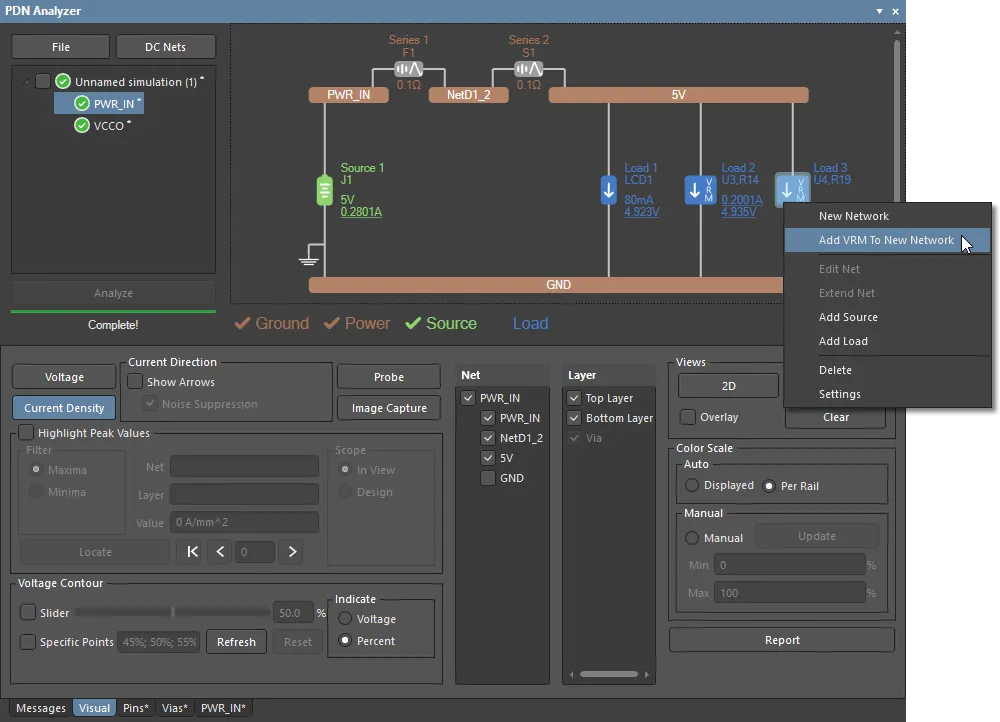Screen dimensions: 1000x722
Task: Click the Load 2 VRM icon
Action: coord(700,190)
